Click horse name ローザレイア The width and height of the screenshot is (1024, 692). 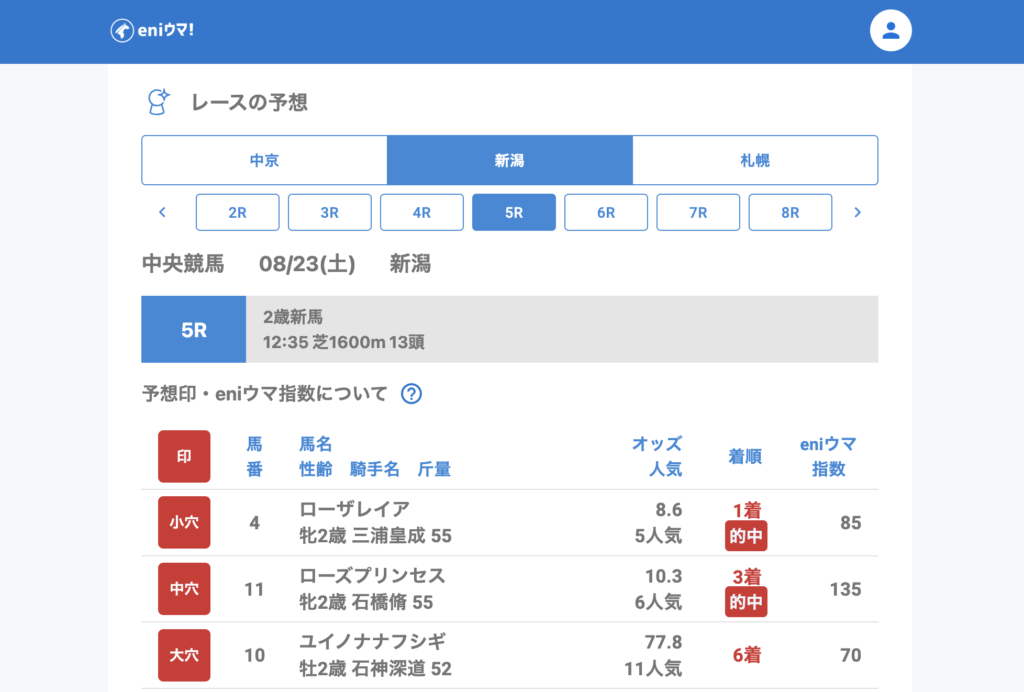[354, 509]
